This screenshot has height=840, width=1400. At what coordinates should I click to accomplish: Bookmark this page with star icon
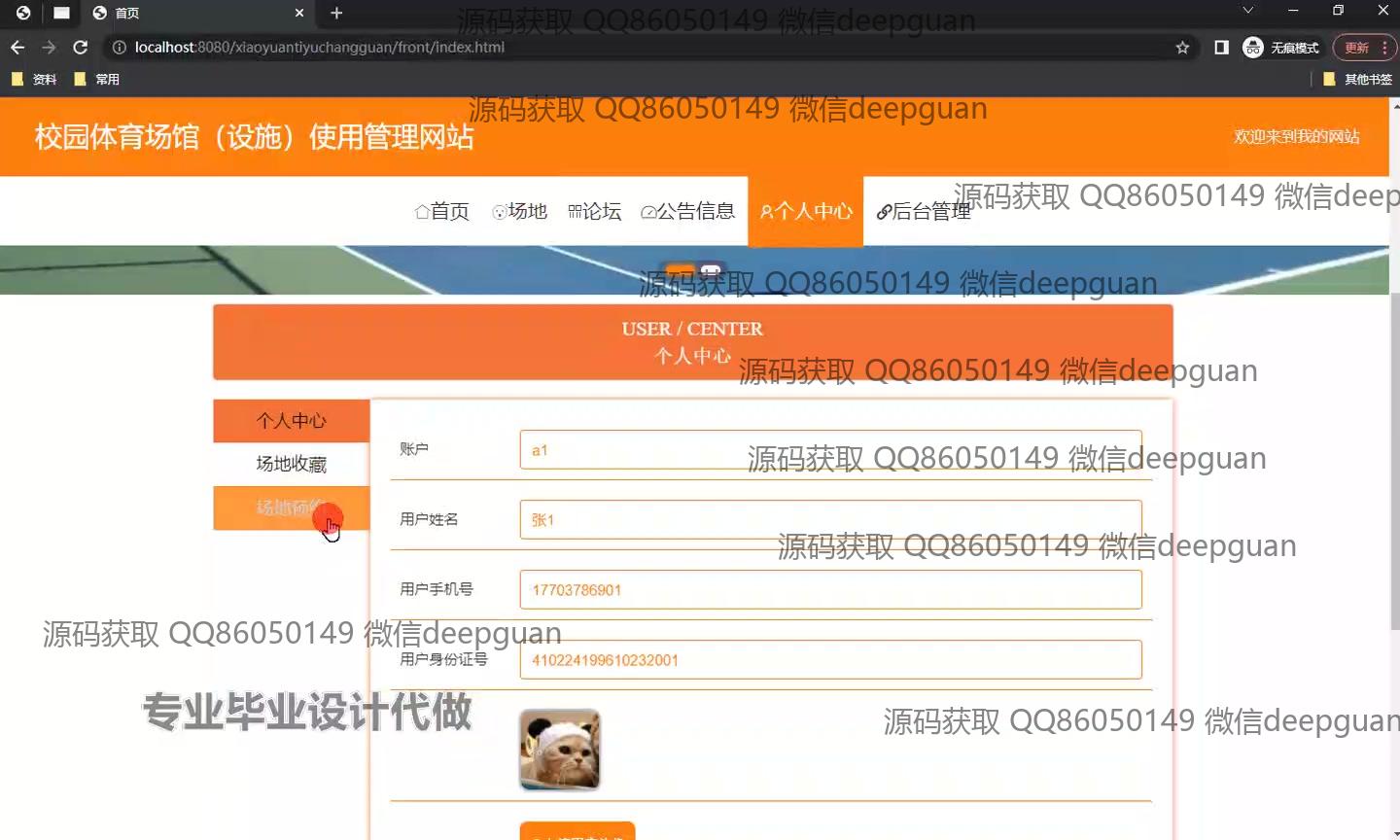pyautogui.click(x=1182, y=48)
